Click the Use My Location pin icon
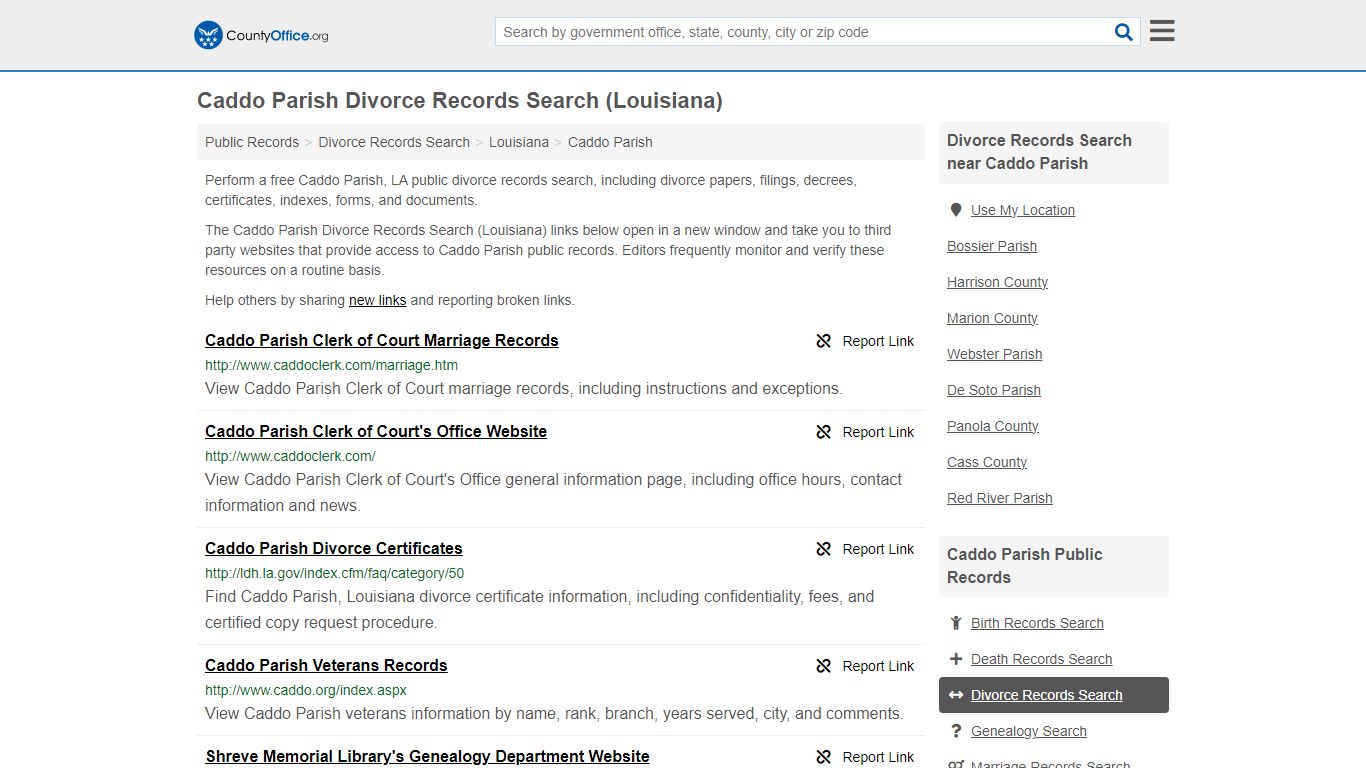1366x768 pixels. 956,210
